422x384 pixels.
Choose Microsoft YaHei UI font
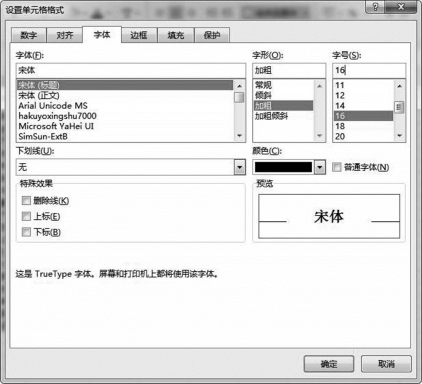click(125, 126)
